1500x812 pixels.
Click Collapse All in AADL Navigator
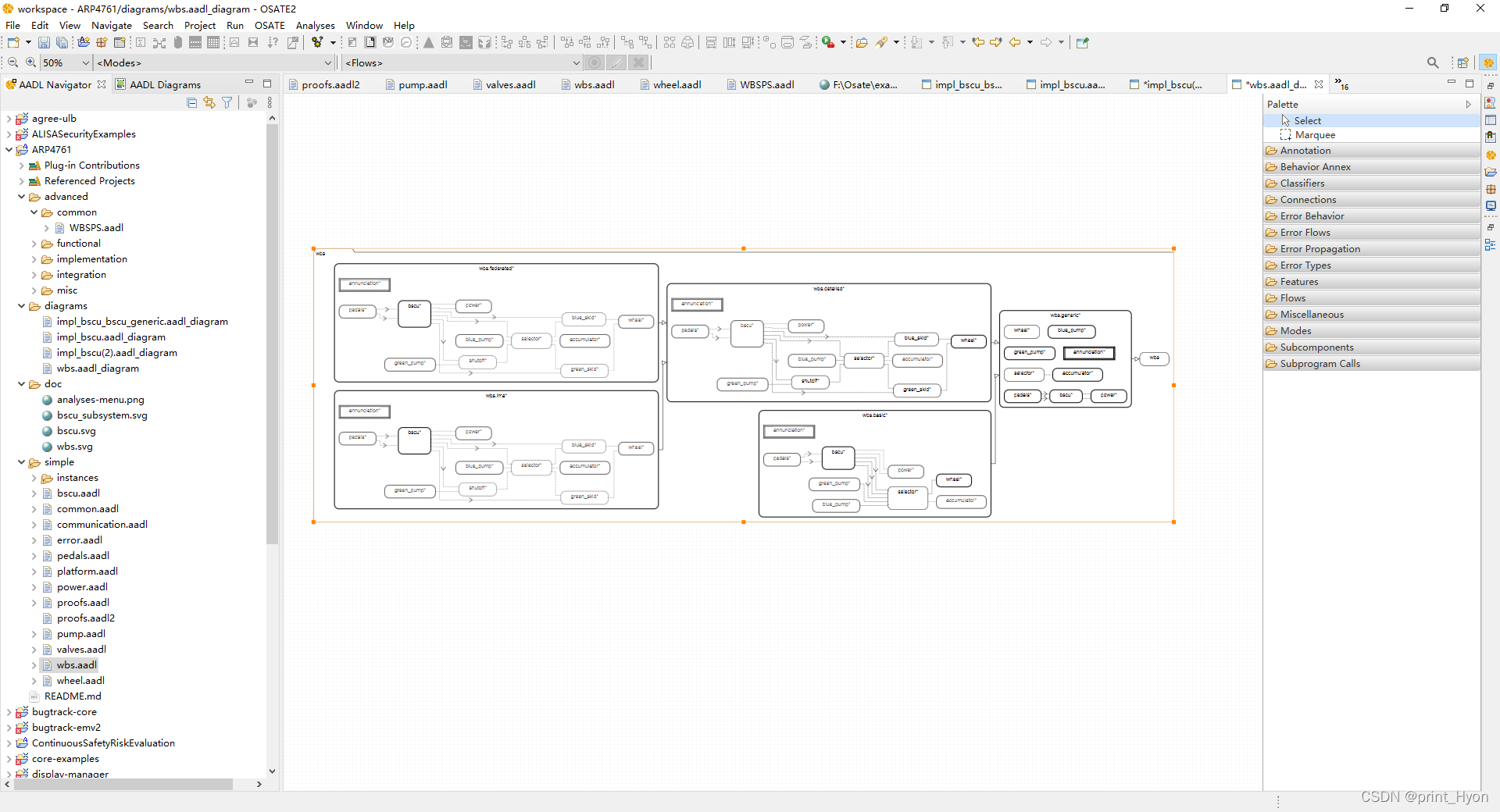192,102
